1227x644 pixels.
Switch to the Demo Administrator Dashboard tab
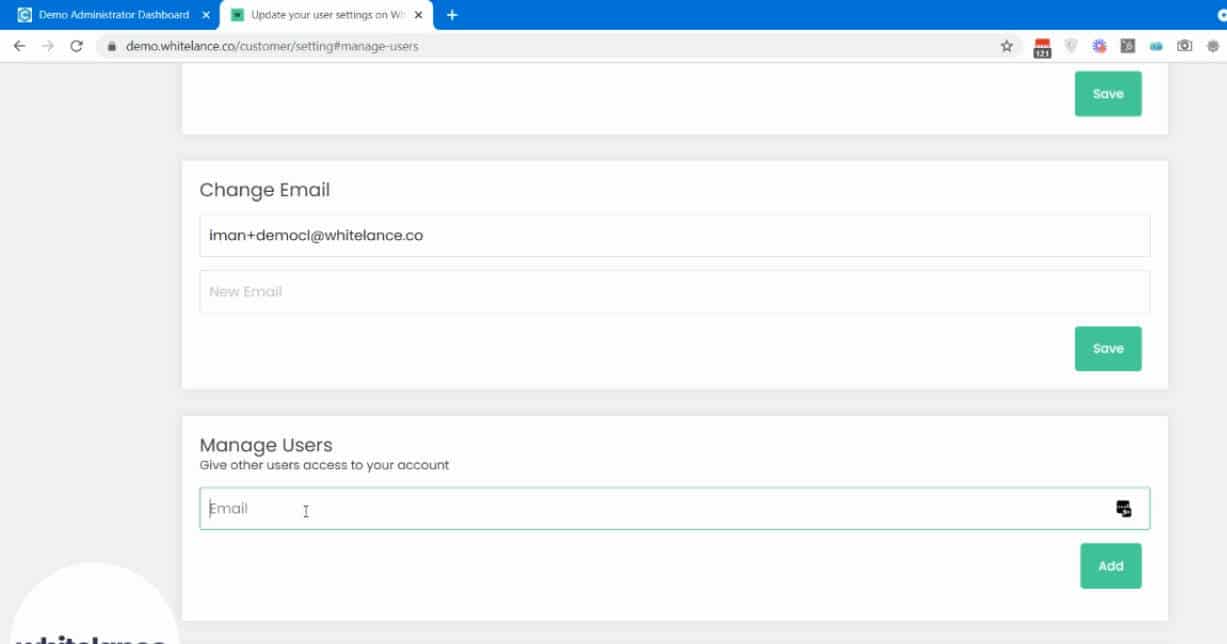point(115,15)
